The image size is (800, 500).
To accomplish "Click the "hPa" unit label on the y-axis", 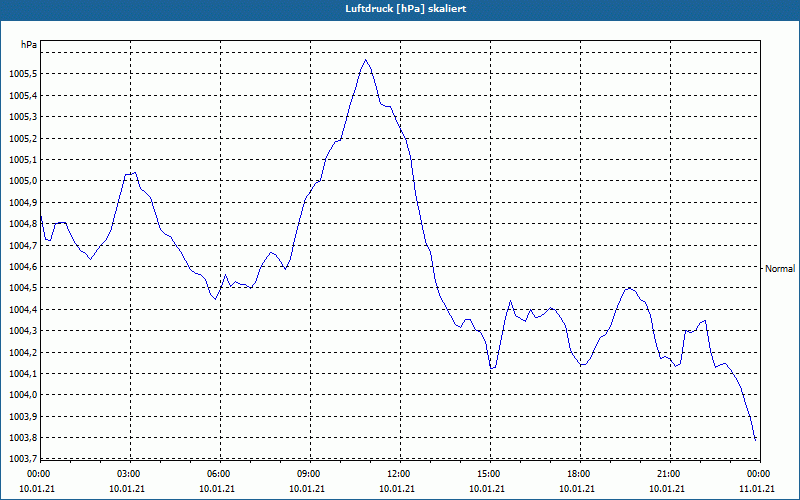I will (x=29, y=45).
